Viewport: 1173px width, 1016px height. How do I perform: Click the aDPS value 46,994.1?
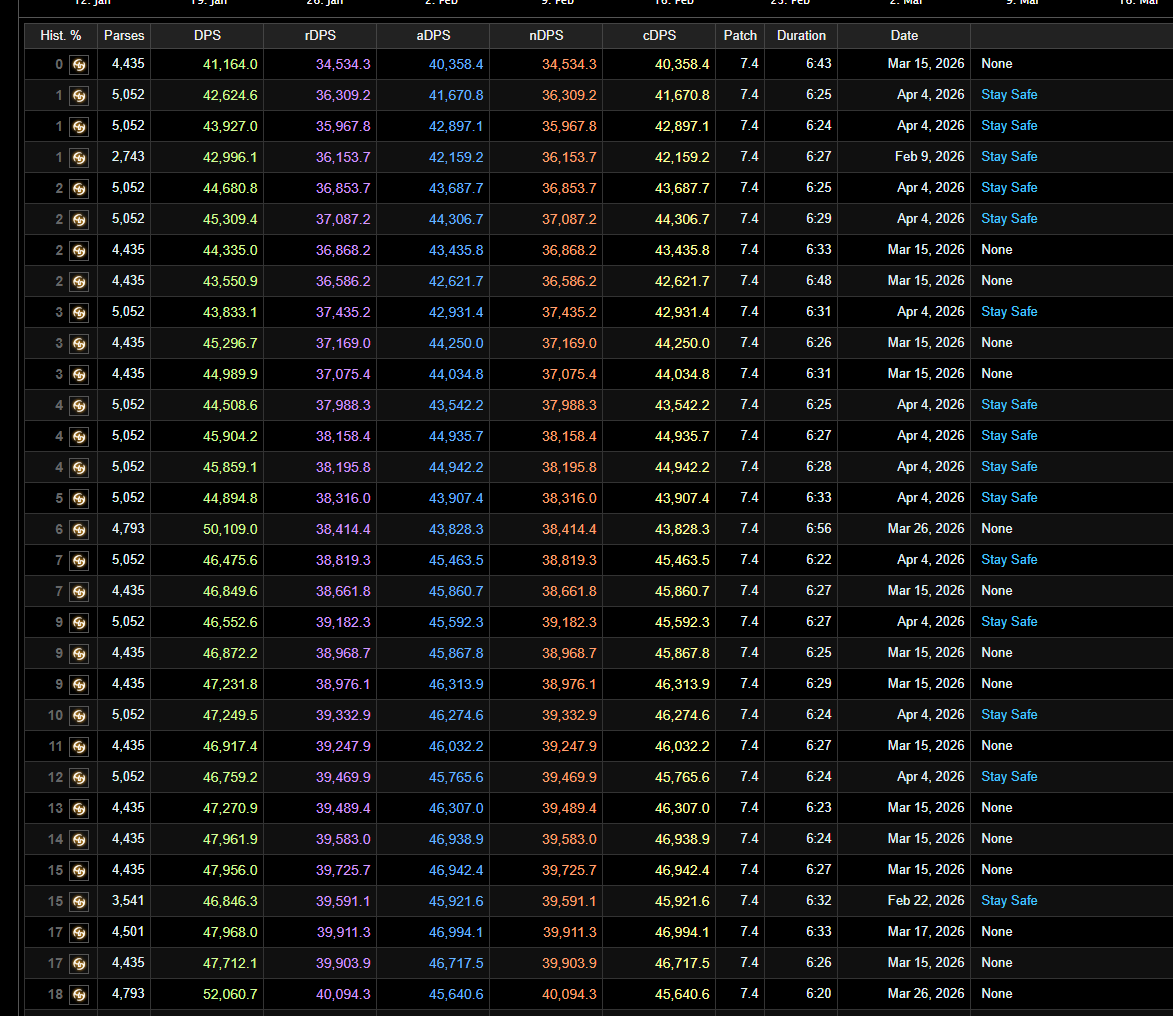pyautogui.click(x=456, y=932)
